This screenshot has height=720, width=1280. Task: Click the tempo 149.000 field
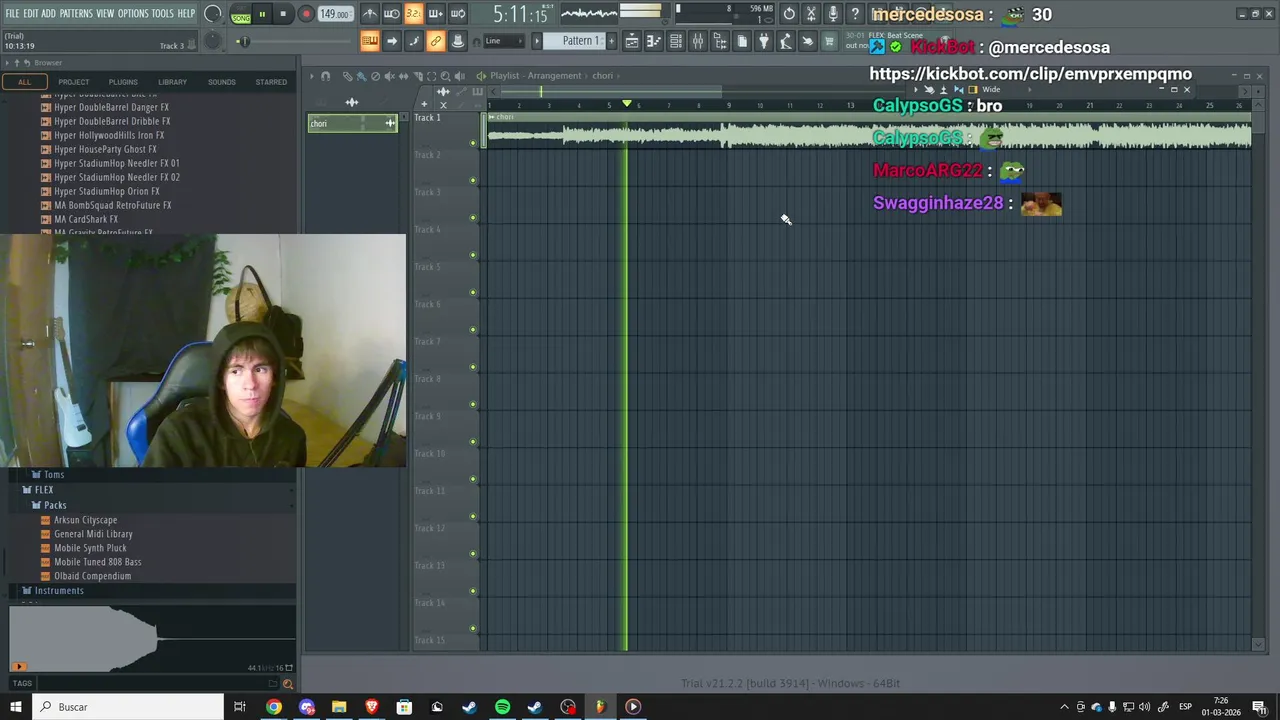click(335, 14)
